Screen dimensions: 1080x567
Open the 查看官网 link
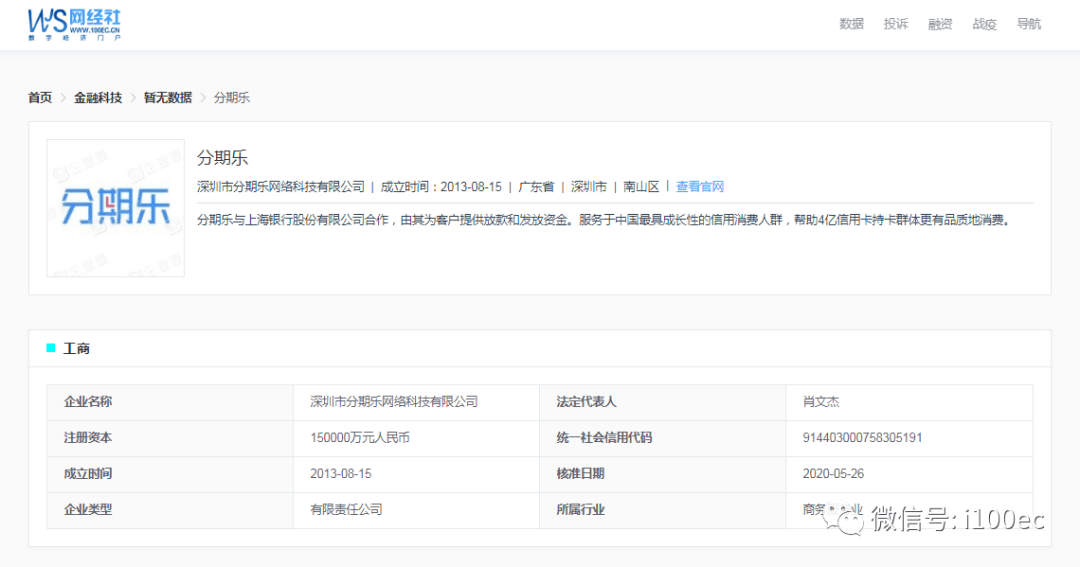pos(700,187)
